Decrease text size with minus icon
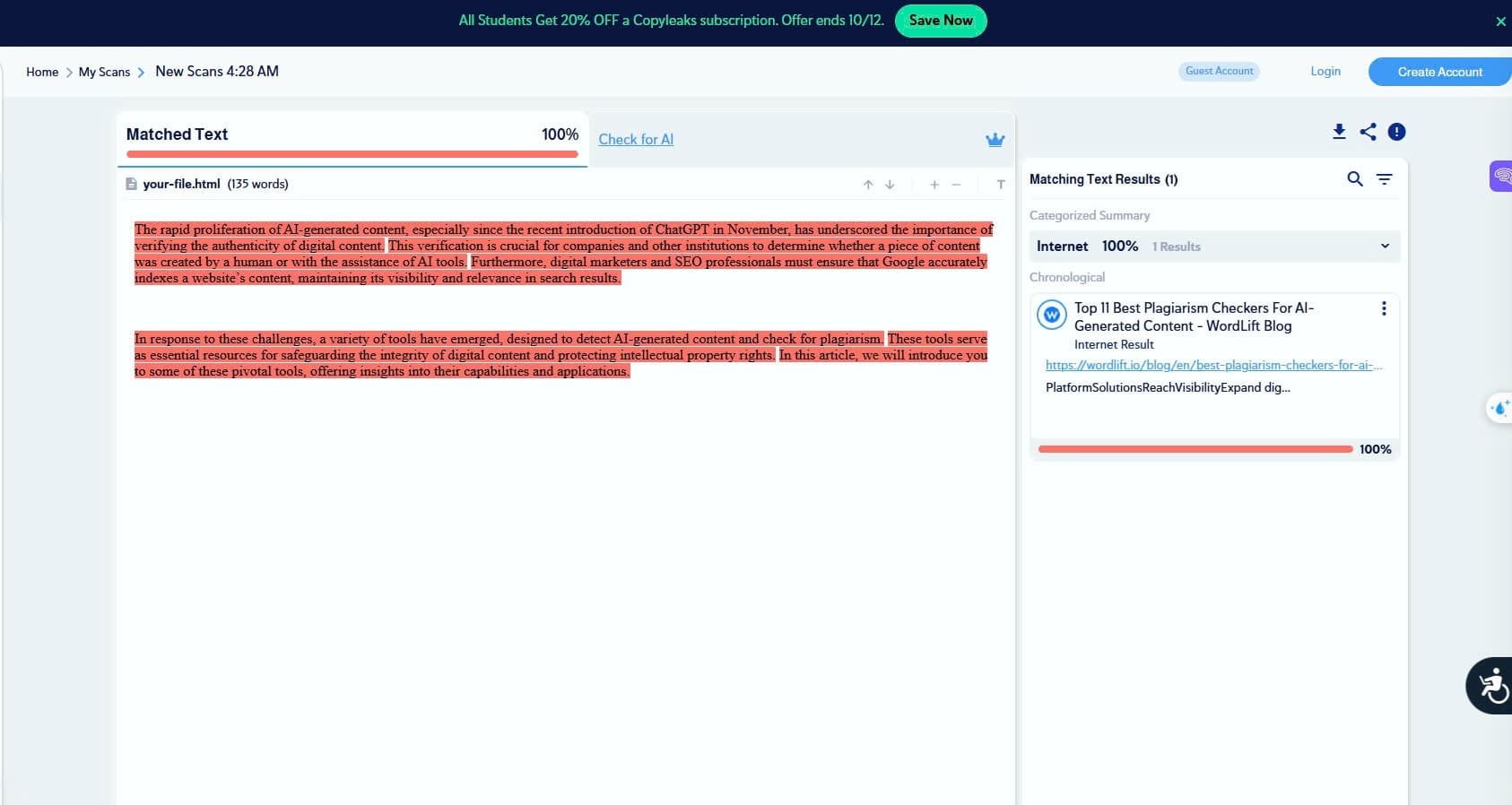Image resolution: width=1512 pixels, height=805 pixels. click(956, 185)
